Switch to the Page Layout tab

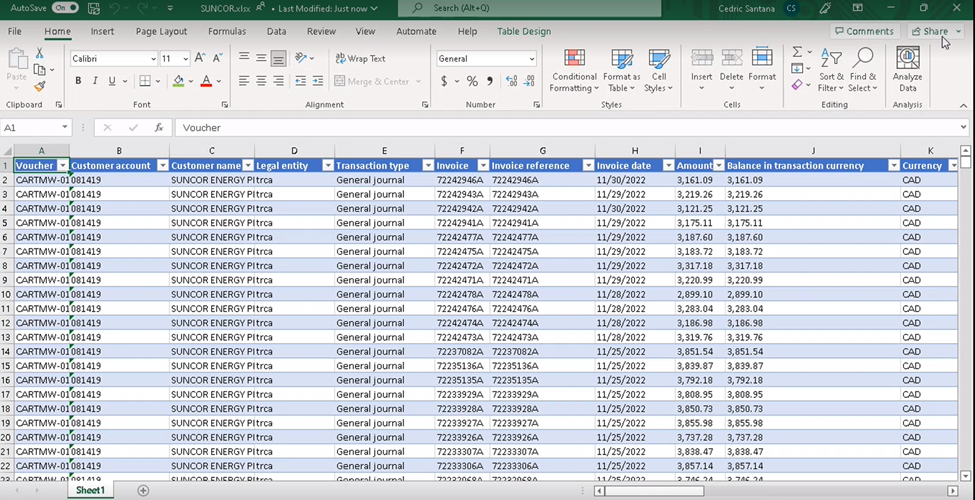(x=161, y=31)
